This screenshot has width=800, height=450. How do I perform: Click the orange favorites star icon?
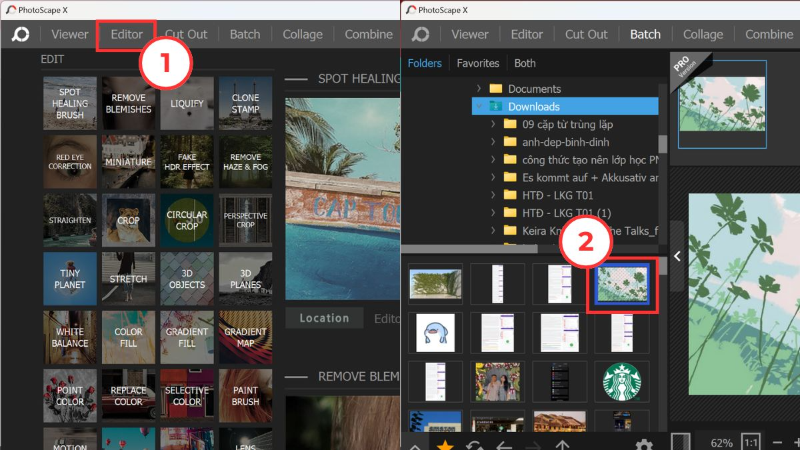(x=445, y=445)
